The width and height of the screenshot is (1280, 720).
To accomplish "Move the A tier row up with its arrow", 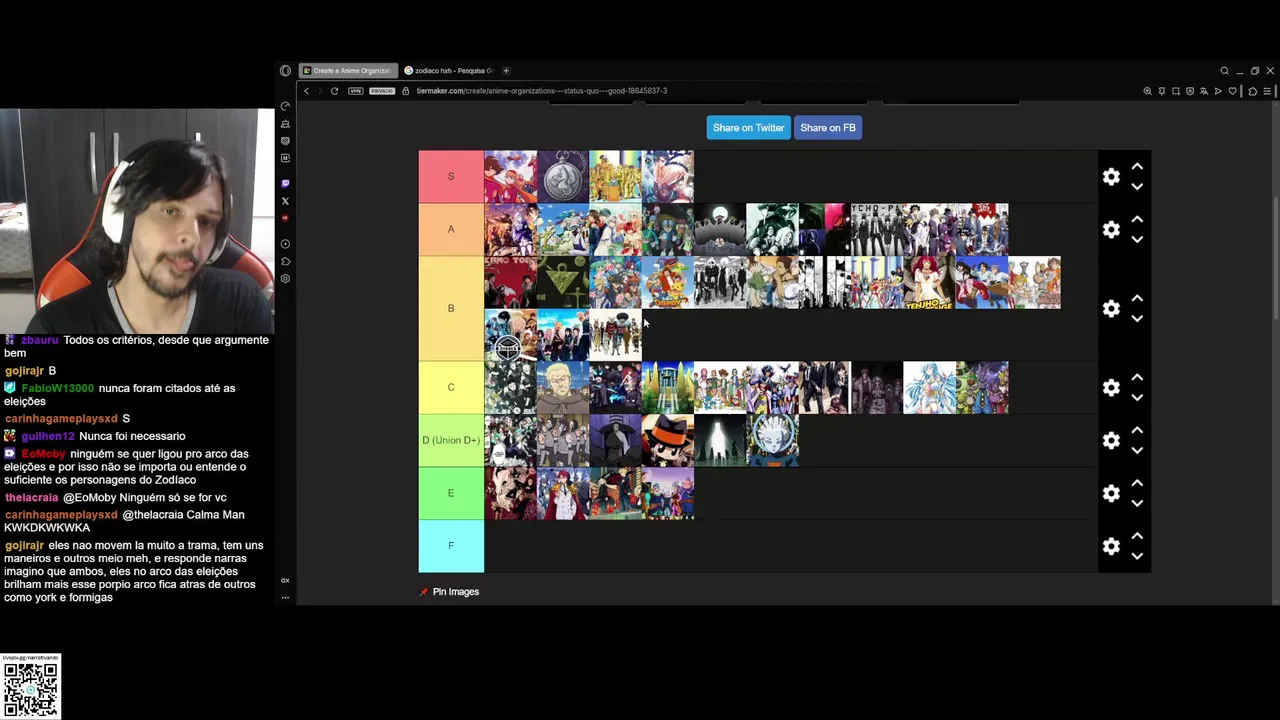I will pyautogui.click(x=1137, y=220).
